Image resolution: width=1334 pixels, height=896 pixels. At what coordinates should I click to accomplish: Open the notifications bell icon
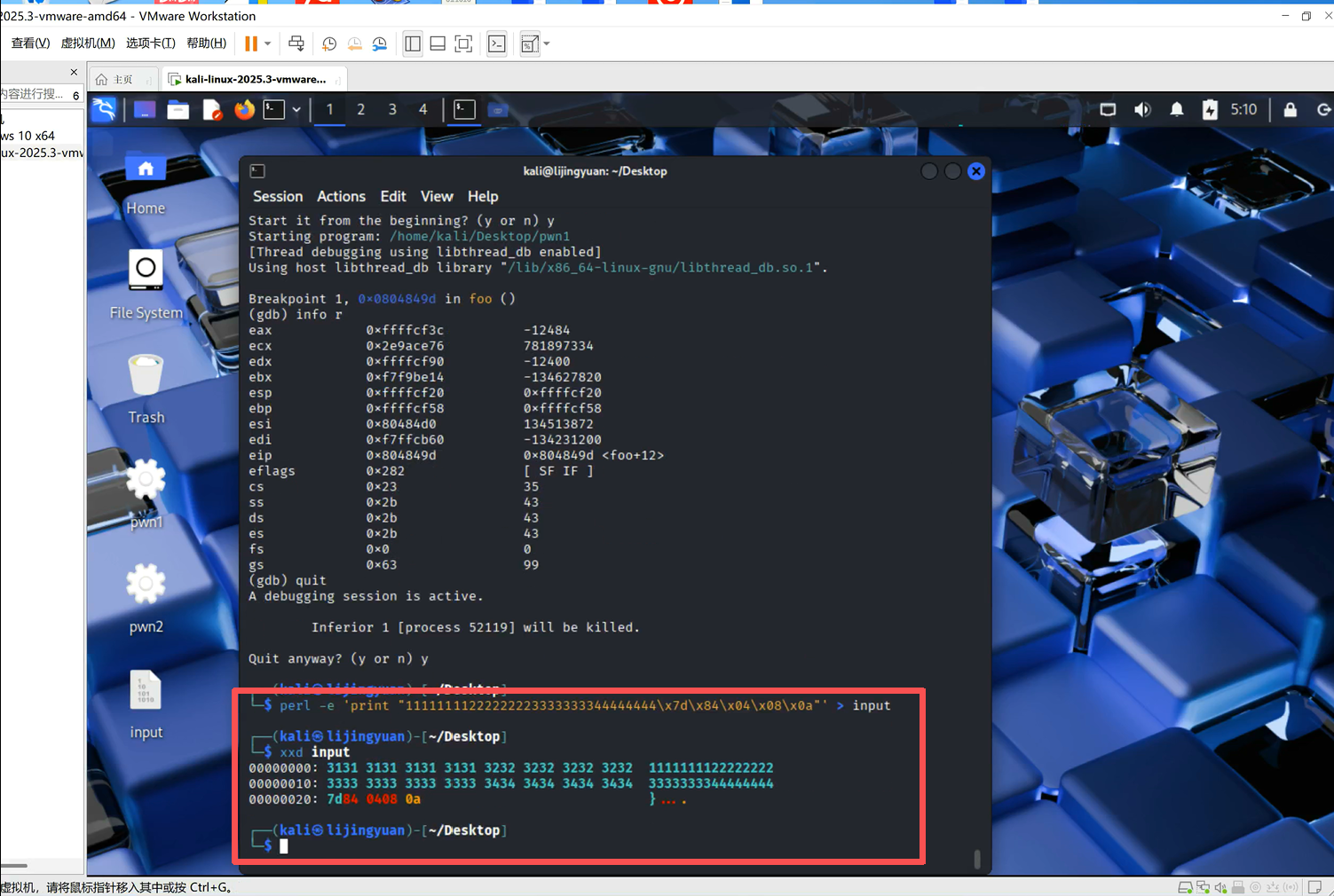1177,110
